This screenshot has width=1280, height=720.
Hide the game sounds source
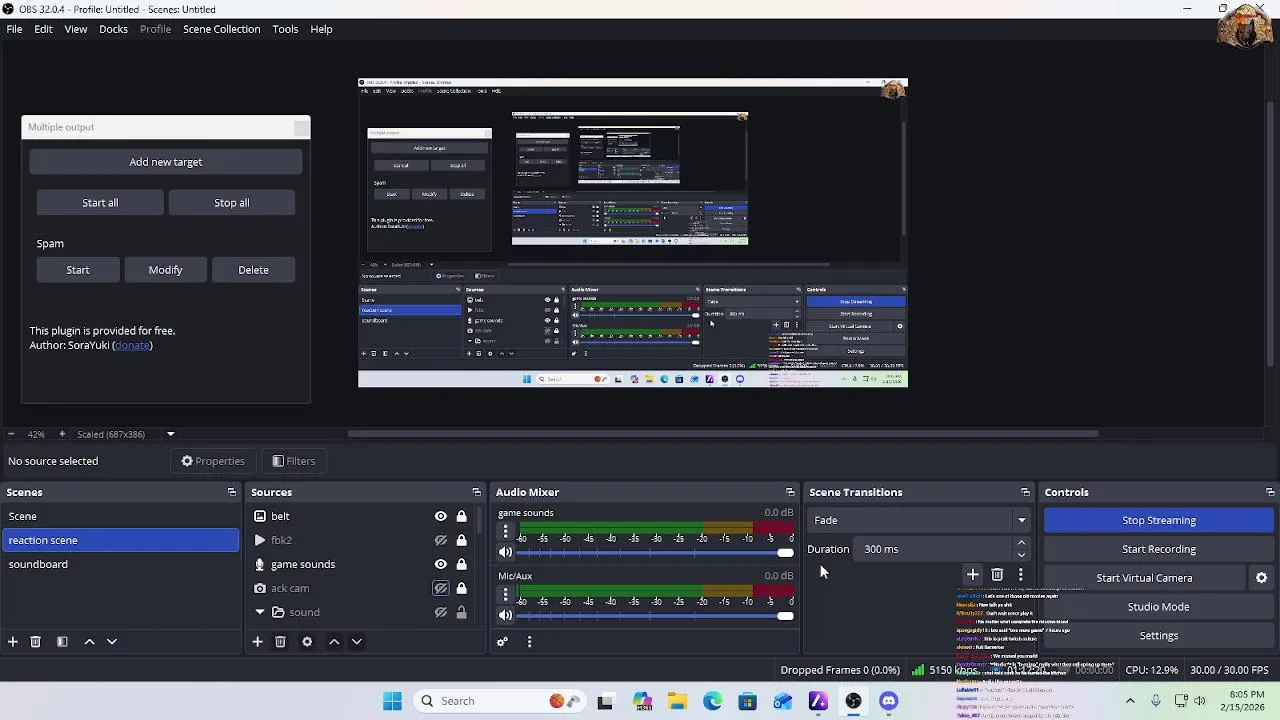[440, 564]
